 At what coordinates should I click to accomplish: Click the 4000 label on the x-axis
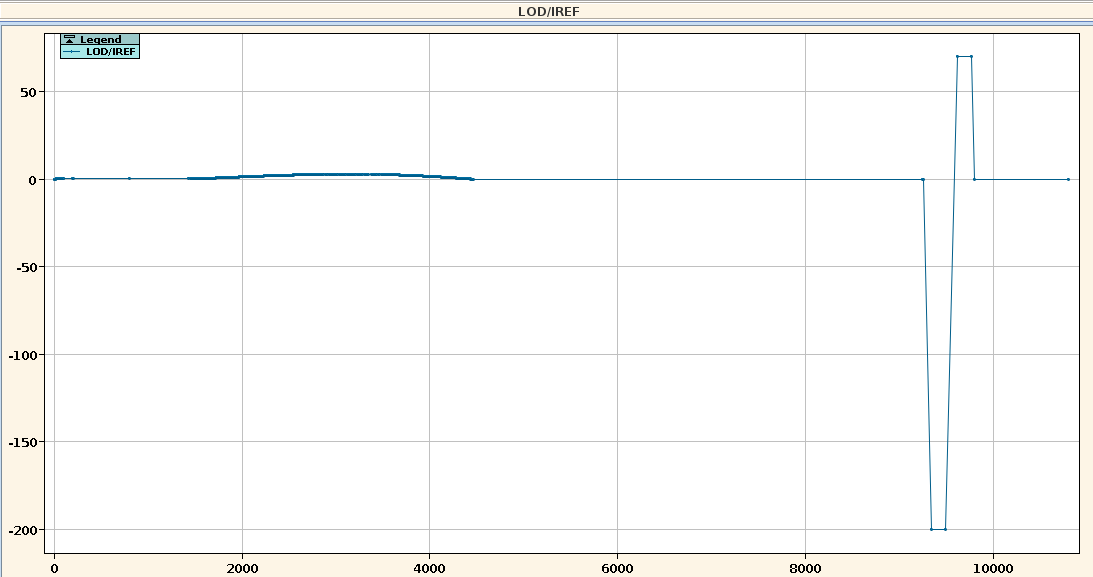[429, 567]
